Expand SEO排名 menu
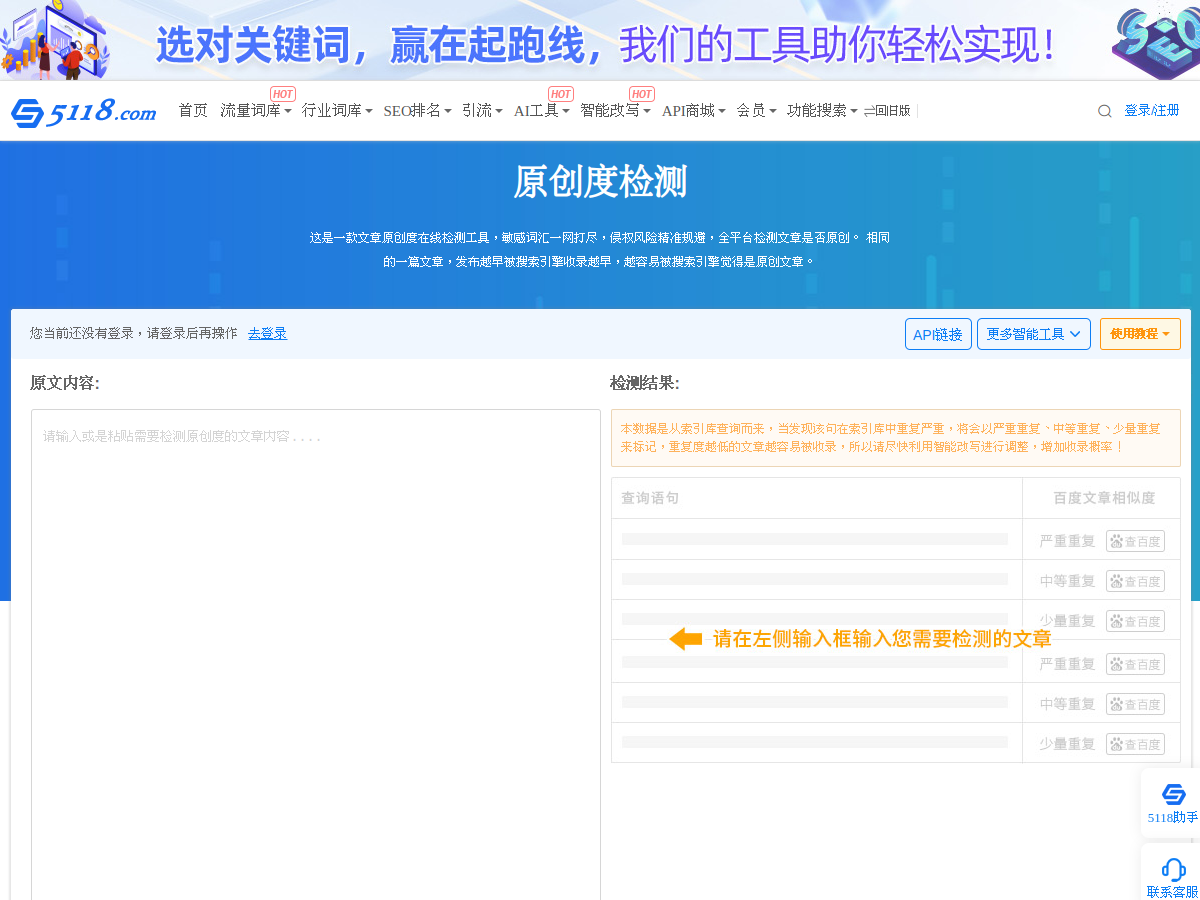Screen dimensions: 1200x900 (x=418, y=111)
